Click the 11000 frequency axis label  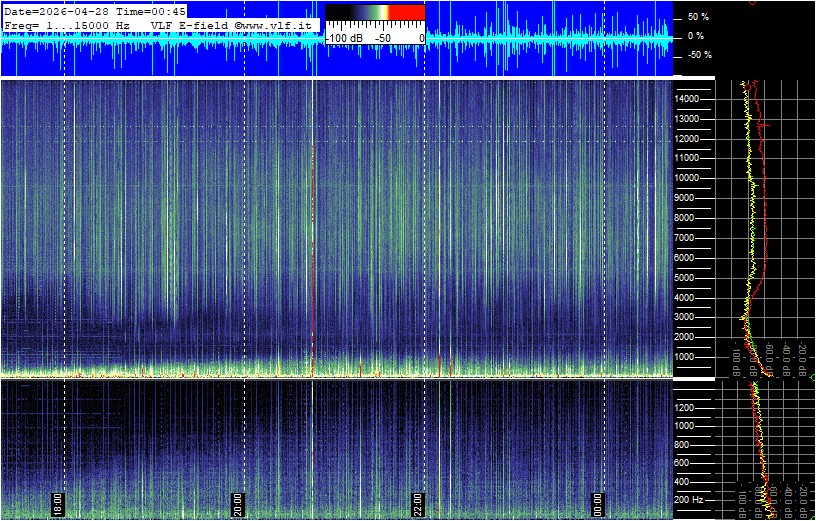pos(687,158)
